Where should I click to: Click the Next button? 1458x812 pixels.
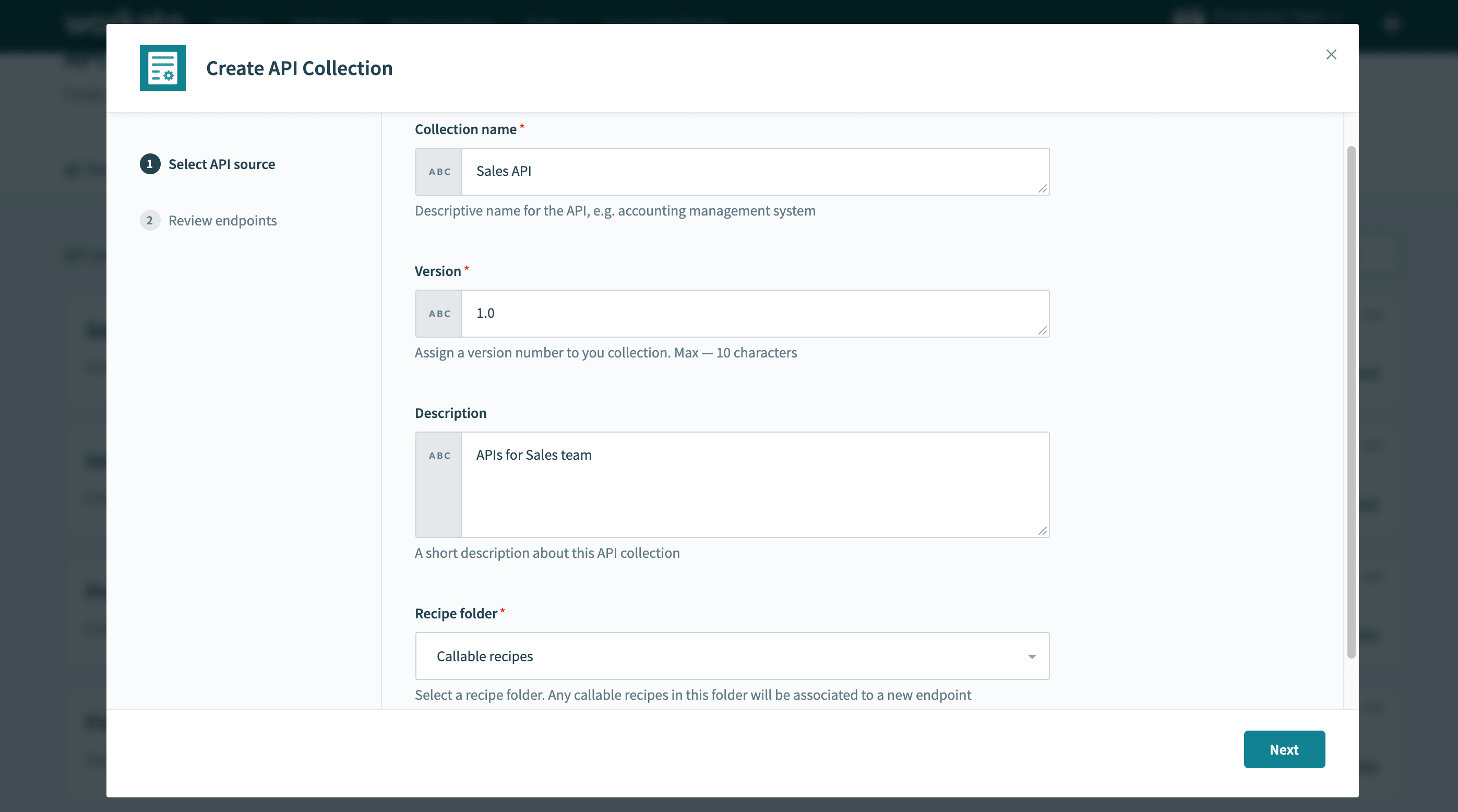click(x=1284, y=749)
